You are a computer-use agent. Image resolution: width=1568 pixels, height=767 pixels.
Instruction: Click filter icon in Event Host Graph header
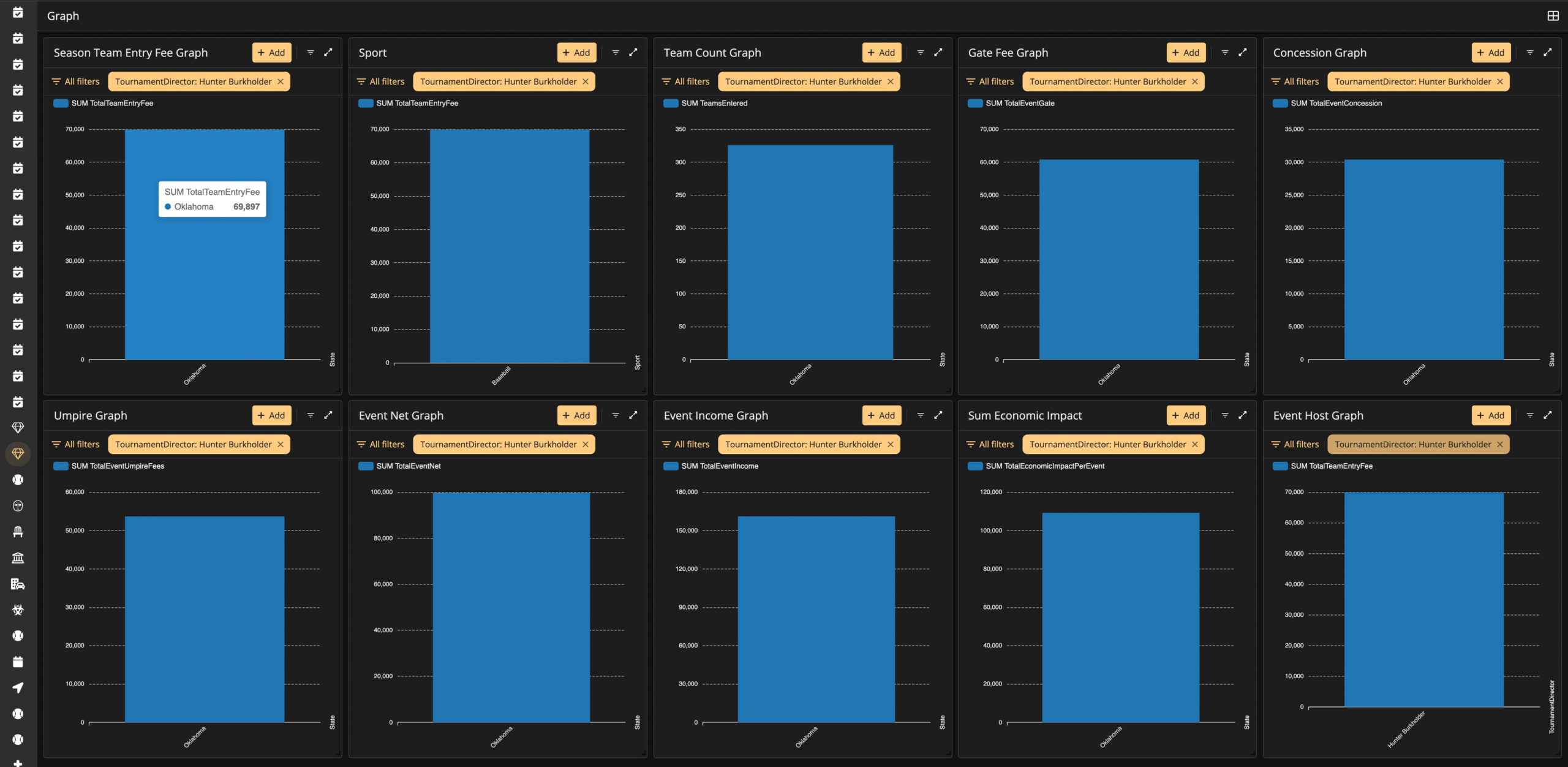[1530, 415]
